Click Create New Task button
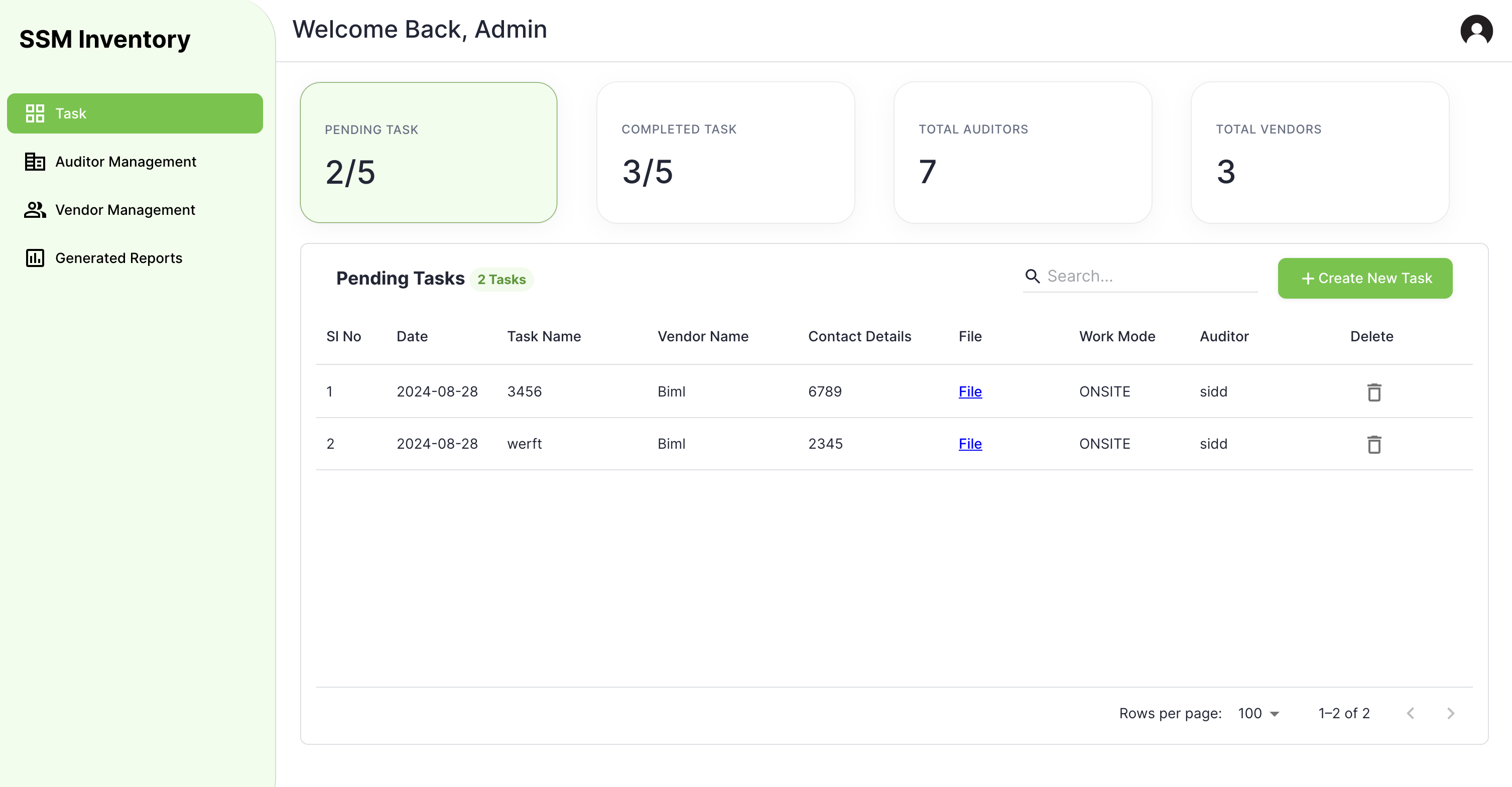Viewport: 1512px width, 787px height. [x=1365, y=278]
